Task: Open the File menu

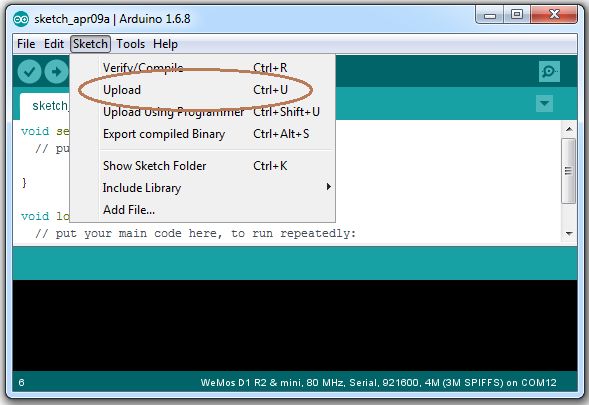Action: [26, 44]
